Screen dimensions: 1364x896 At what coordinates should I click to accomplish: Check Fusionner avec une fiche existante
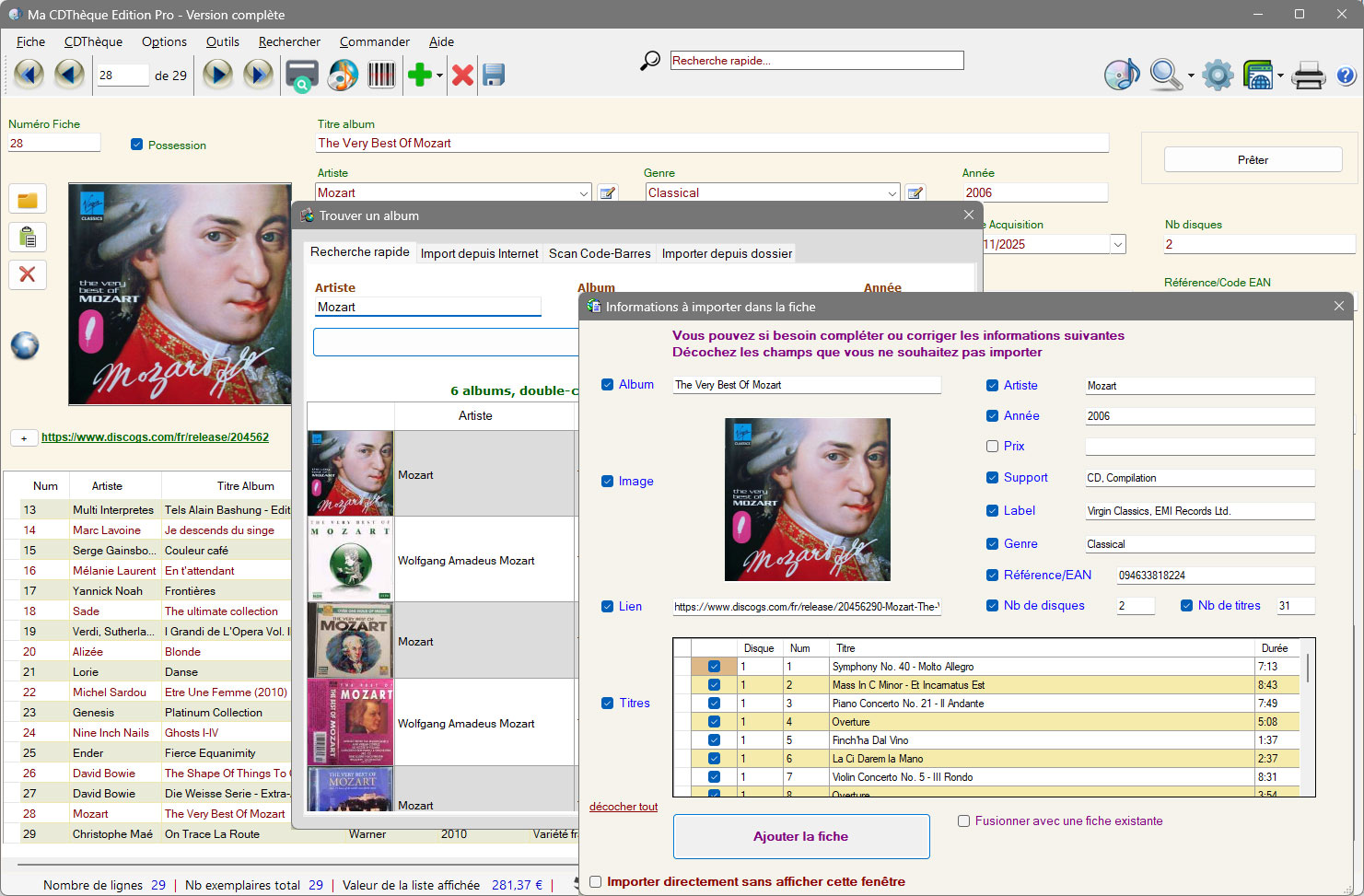pyautogui.click(x=963, y=820)
